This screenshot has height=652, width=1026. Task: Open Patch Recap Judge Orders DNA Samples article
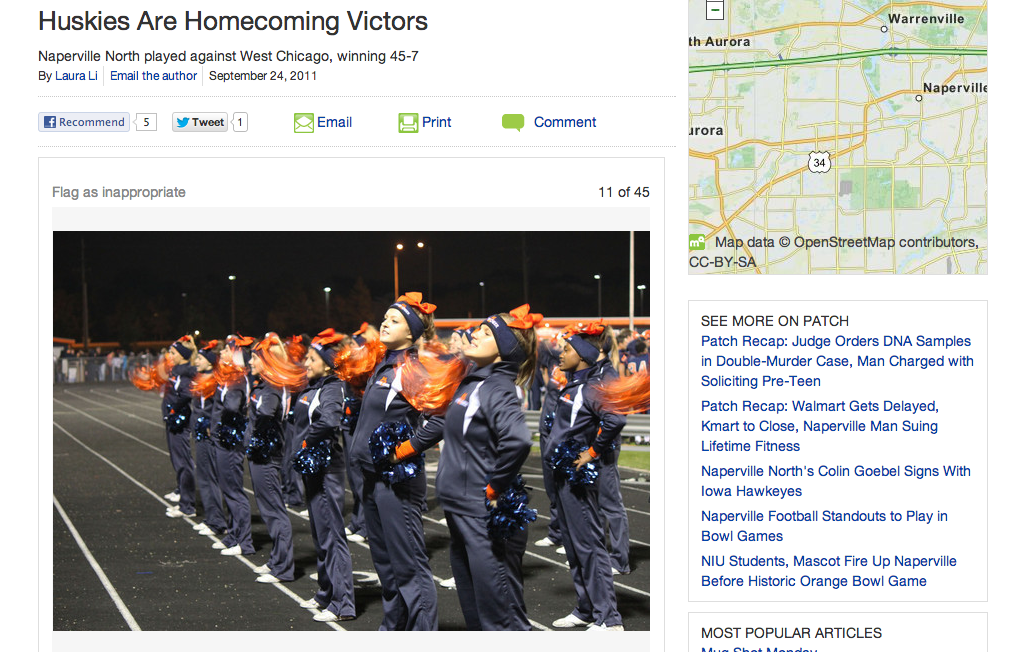click(x=837, y=361)
